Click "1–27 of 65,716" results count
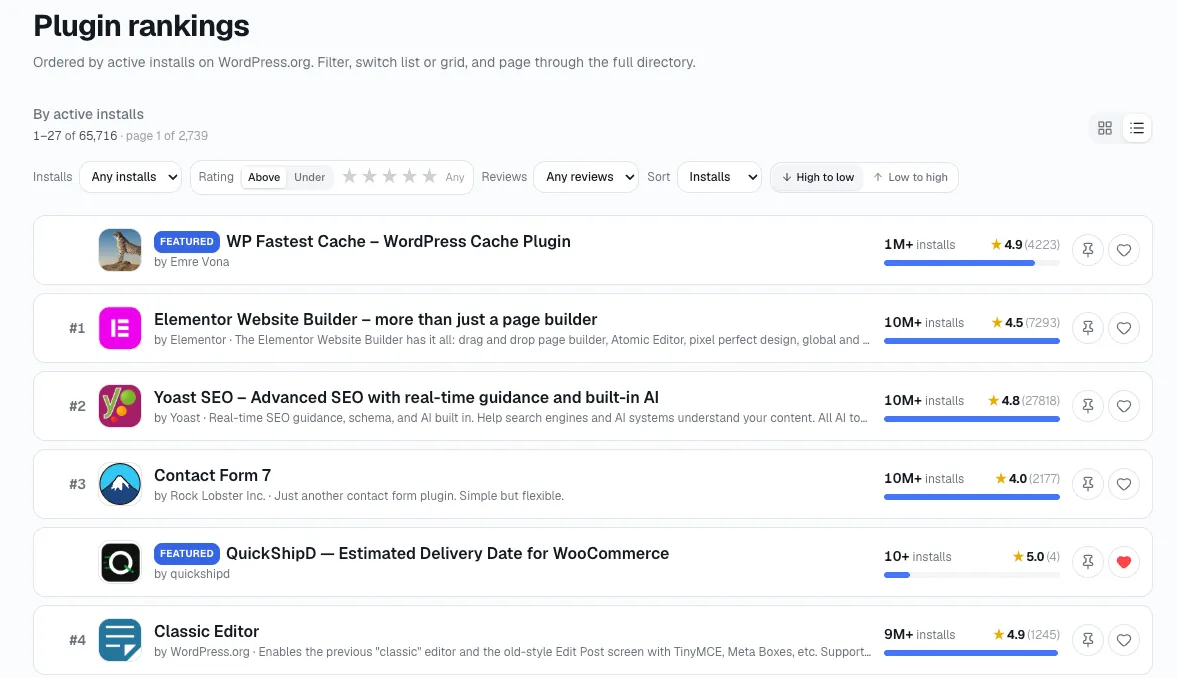 (75, 136)
